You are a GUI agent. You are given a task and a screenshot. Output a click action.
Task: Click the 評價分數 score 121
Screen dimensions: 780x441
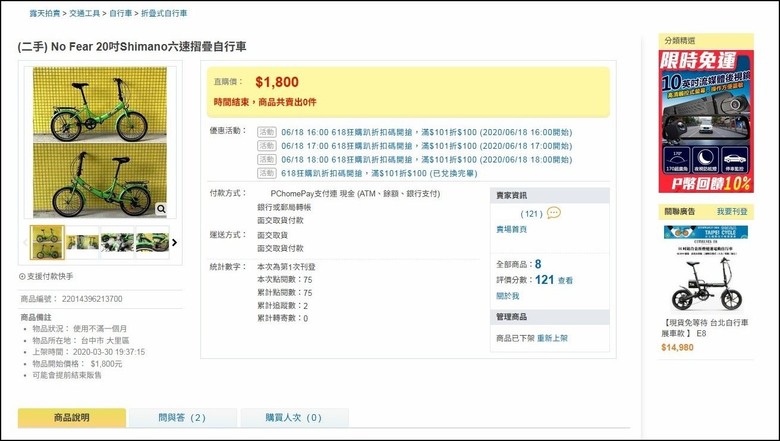(x=545, y=280)
